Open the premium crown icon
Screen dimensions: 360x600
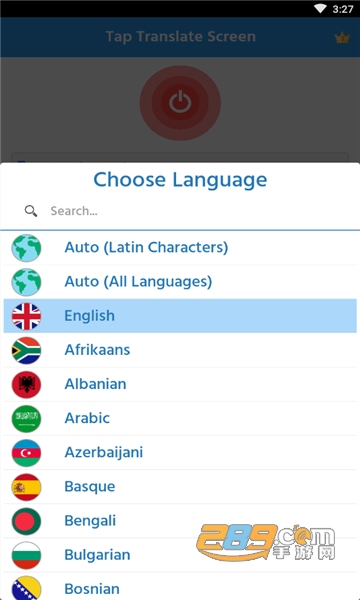[x=342, y=38]
